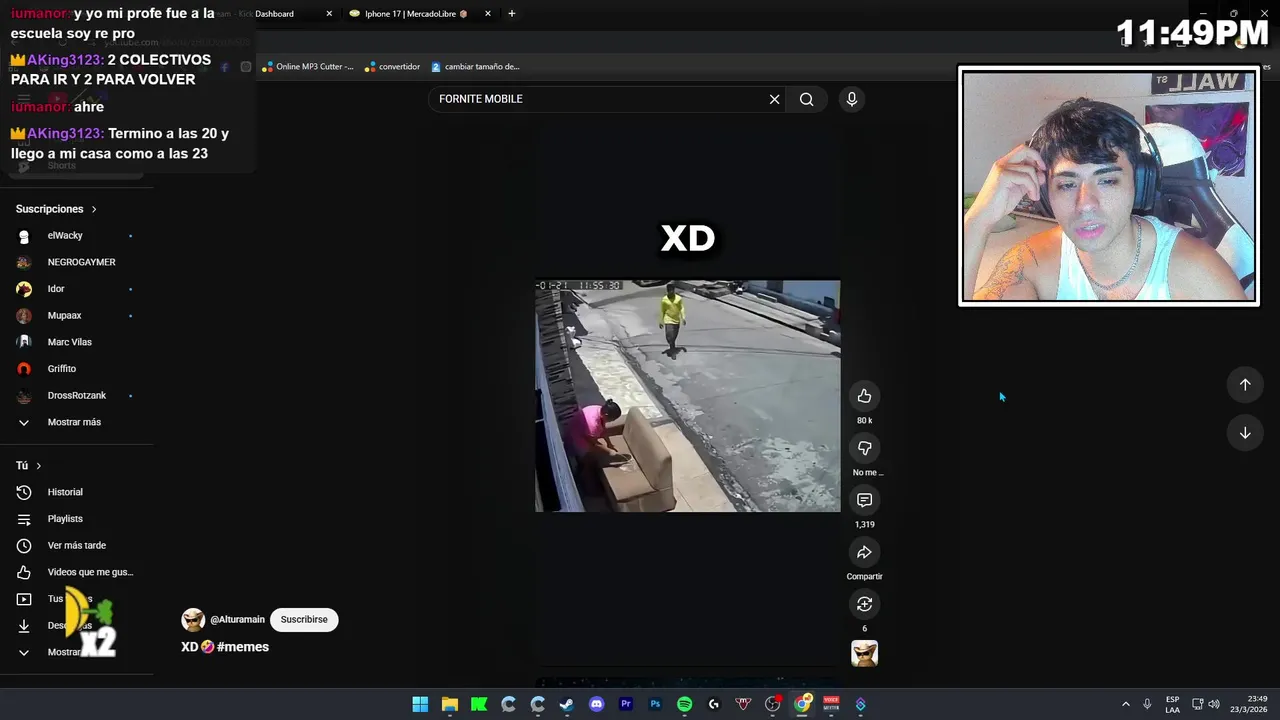Open elWacky subscription channel
The image size is (1280, 720).
click(x=65, y=236)
